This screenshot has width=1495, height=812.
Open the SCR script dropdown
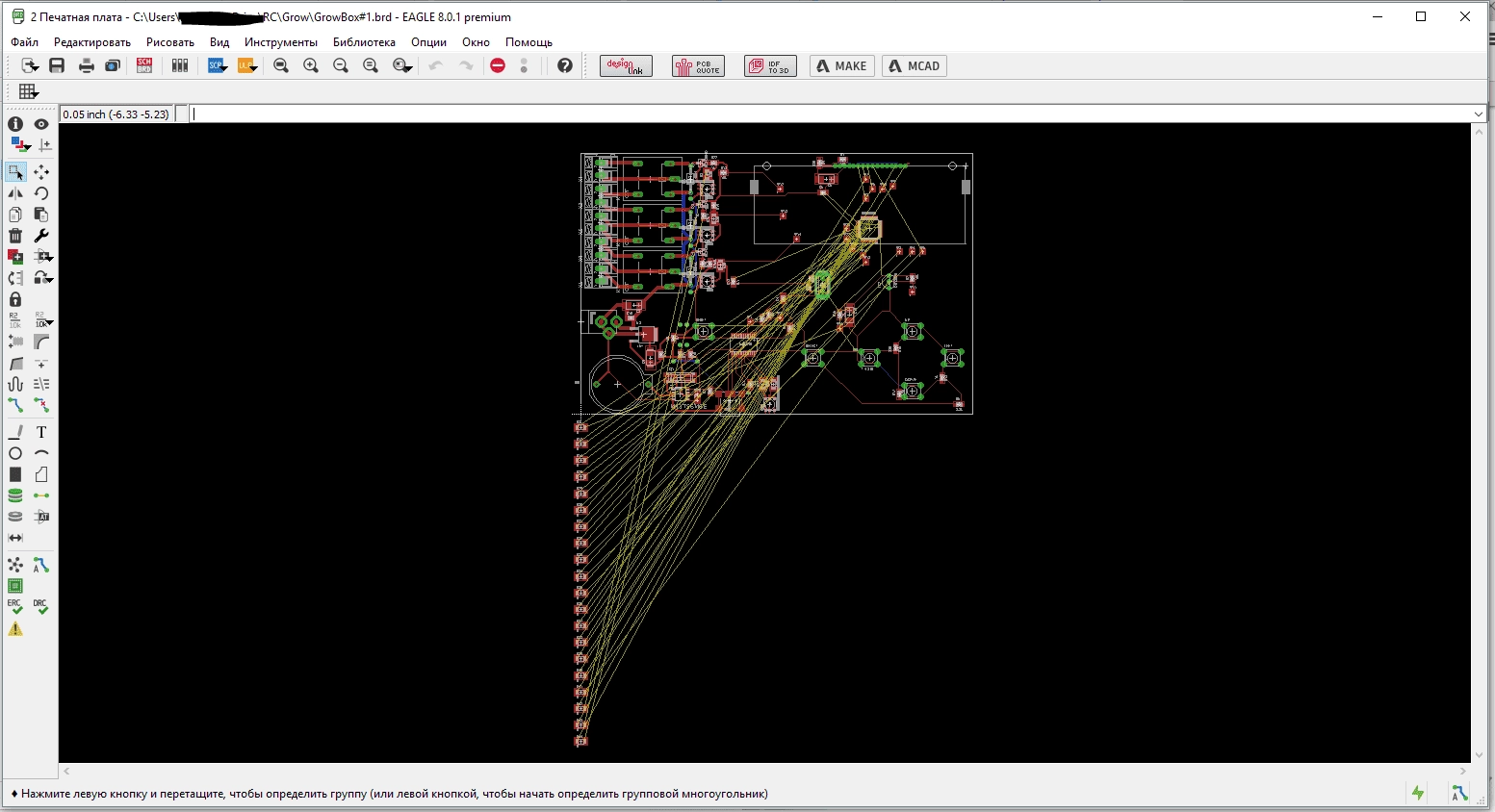click(x=218, y=65)
